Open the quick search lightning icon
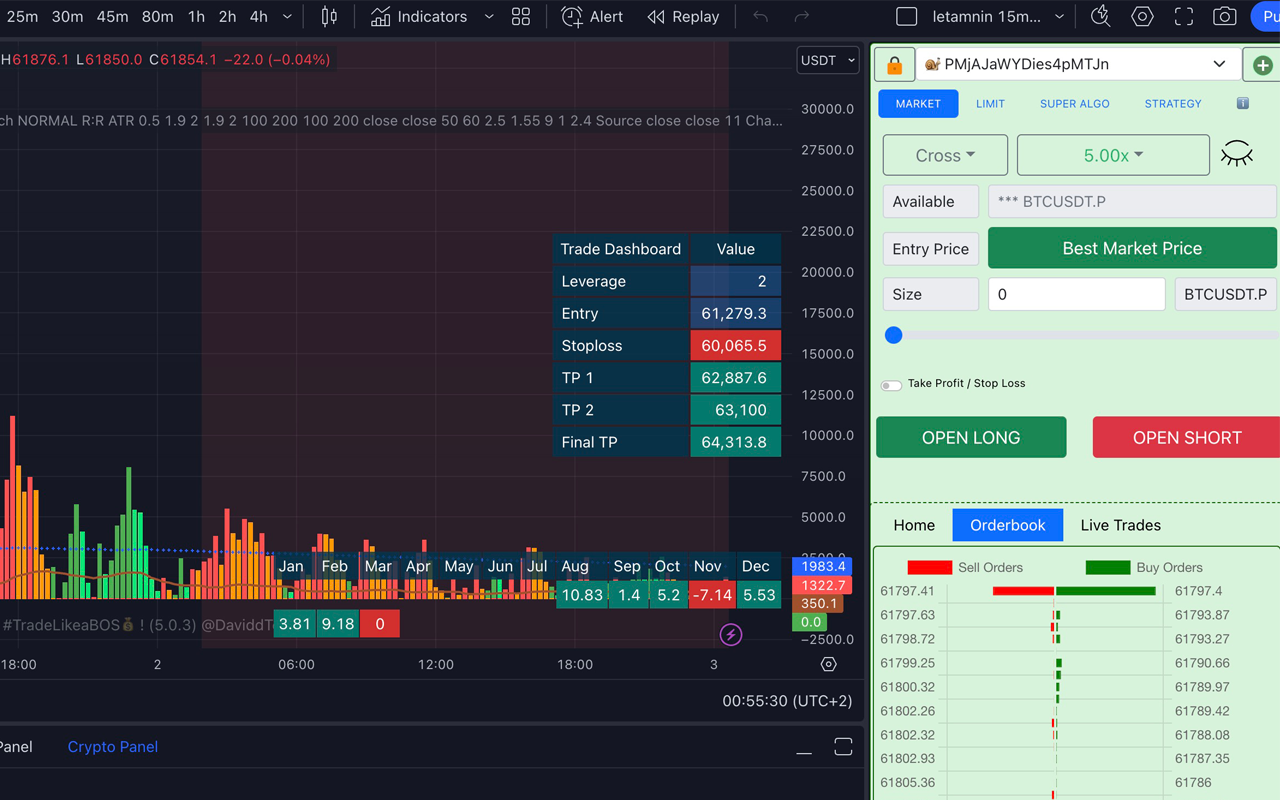 click(x=1100, y=17)
